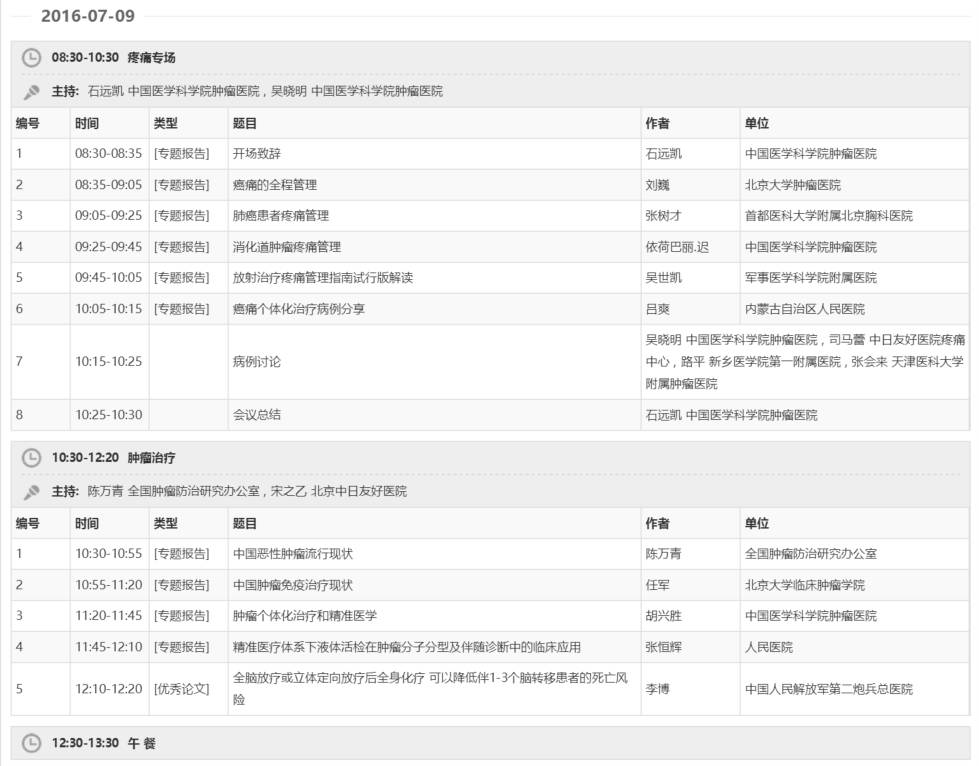Click the clock icon beside 12:30-13:30 午餐
979x766 pixels.
coord(31,743)
